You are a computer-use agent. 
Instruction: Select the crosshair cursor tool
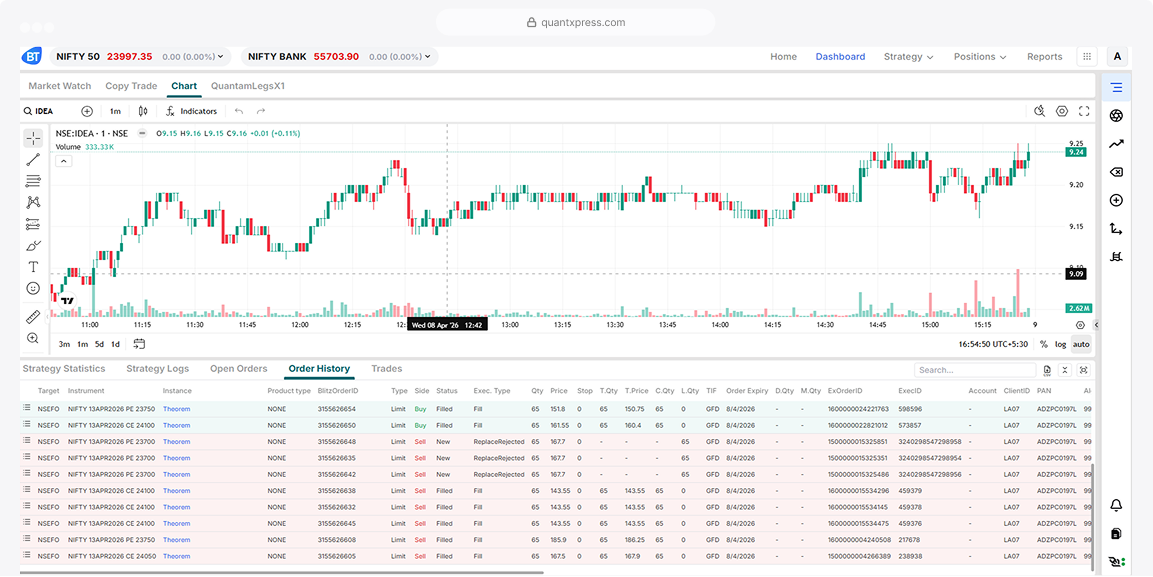33,138
